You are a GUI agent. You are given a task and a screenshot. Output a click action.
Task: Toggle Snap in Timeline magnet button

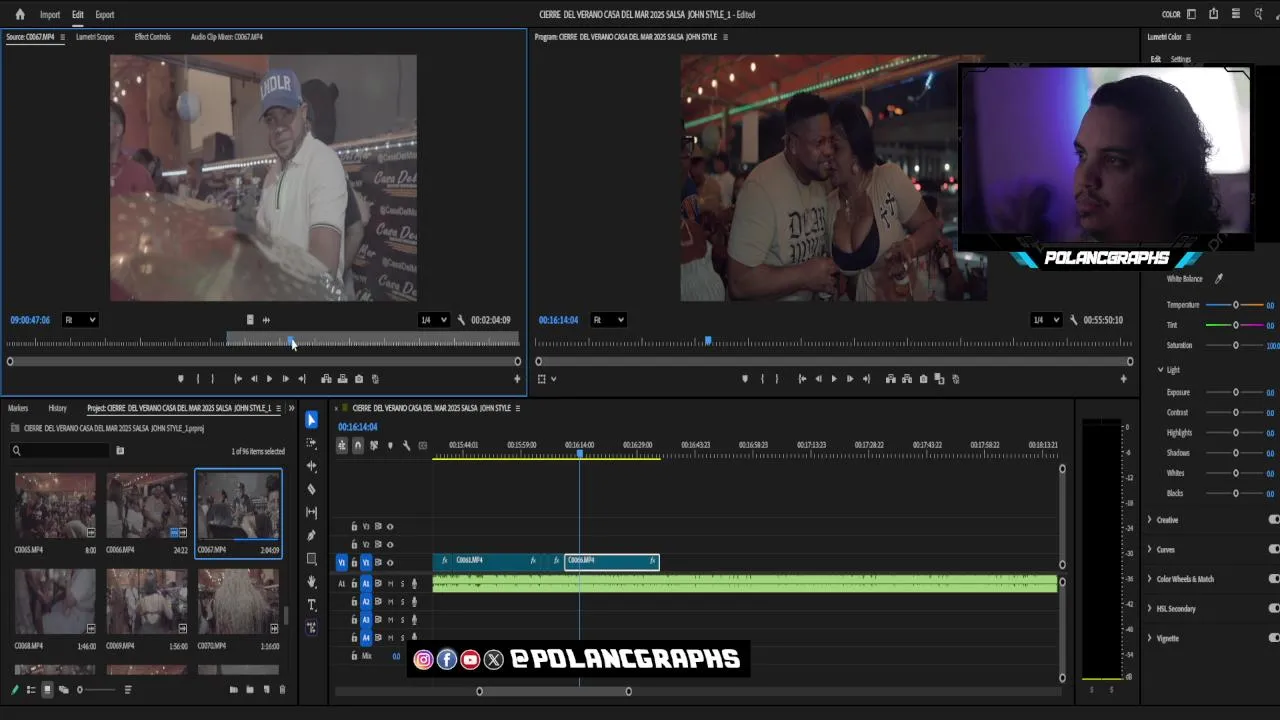coord(358,445)
